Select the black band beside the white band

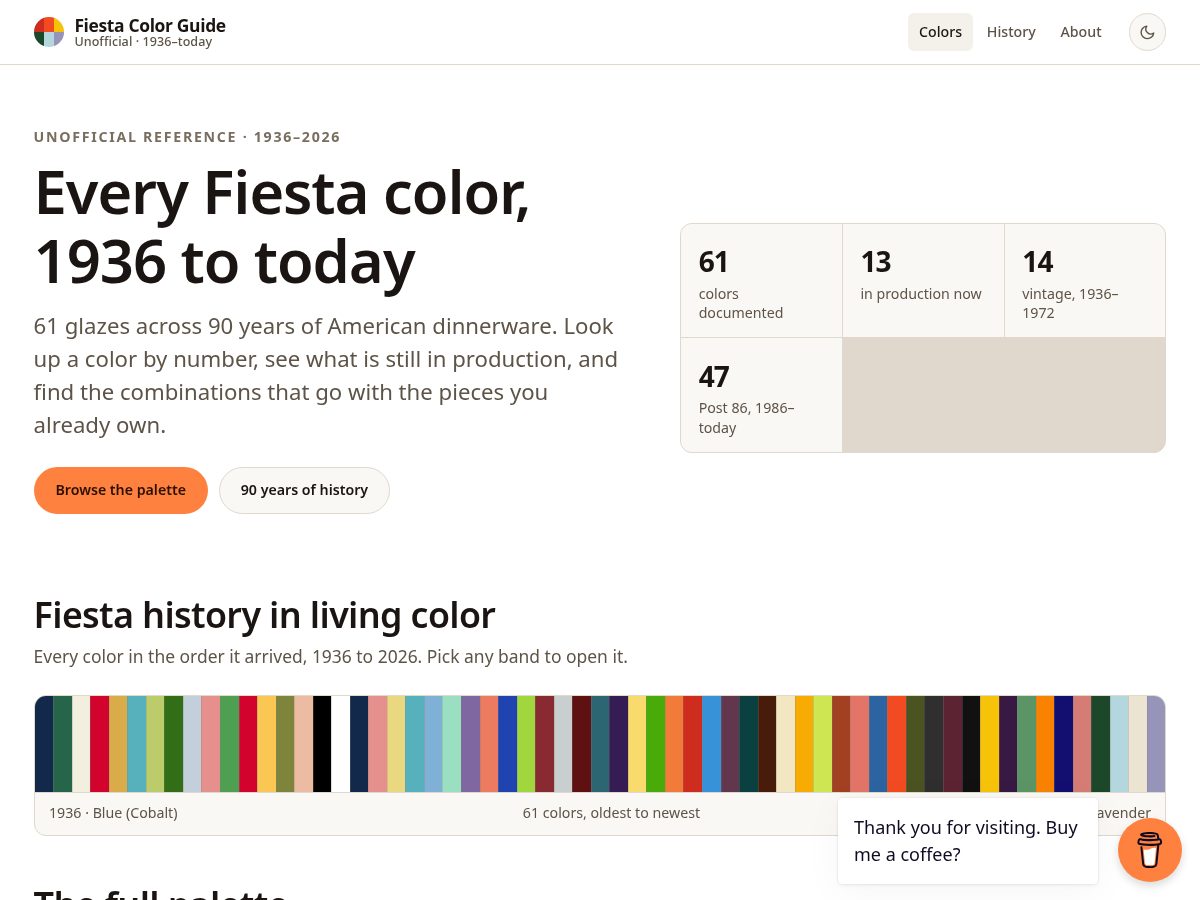[322, 744]
